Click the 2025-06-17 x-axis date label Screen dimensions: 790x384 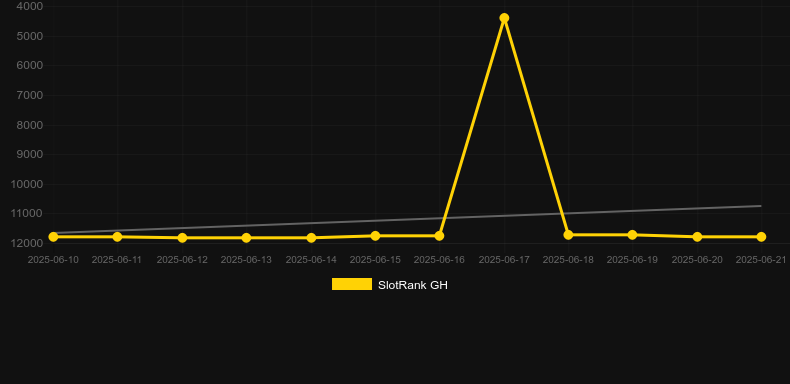click(x=504, y=260)
